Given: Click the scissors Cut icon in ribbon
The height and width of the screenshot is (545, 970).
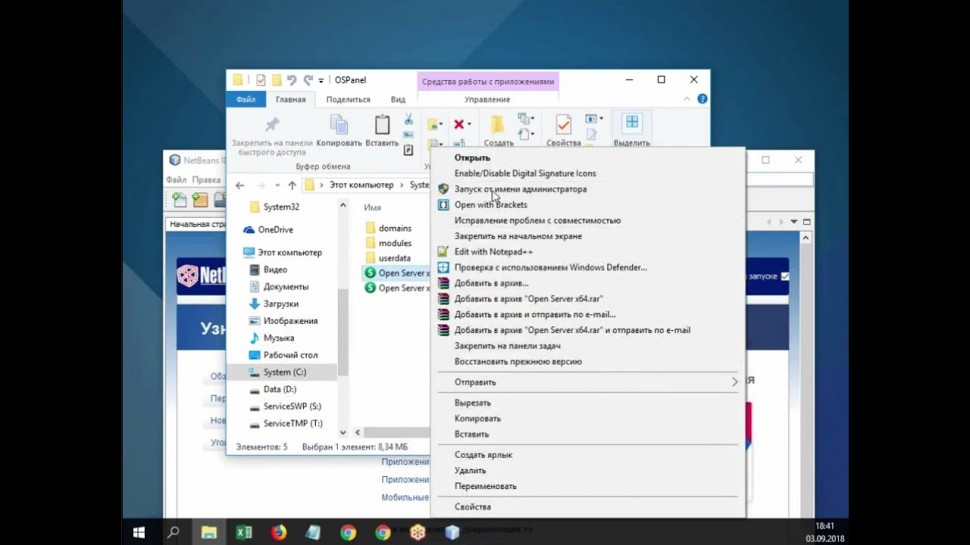Looking at the screenshot, I should coord(408,119).
